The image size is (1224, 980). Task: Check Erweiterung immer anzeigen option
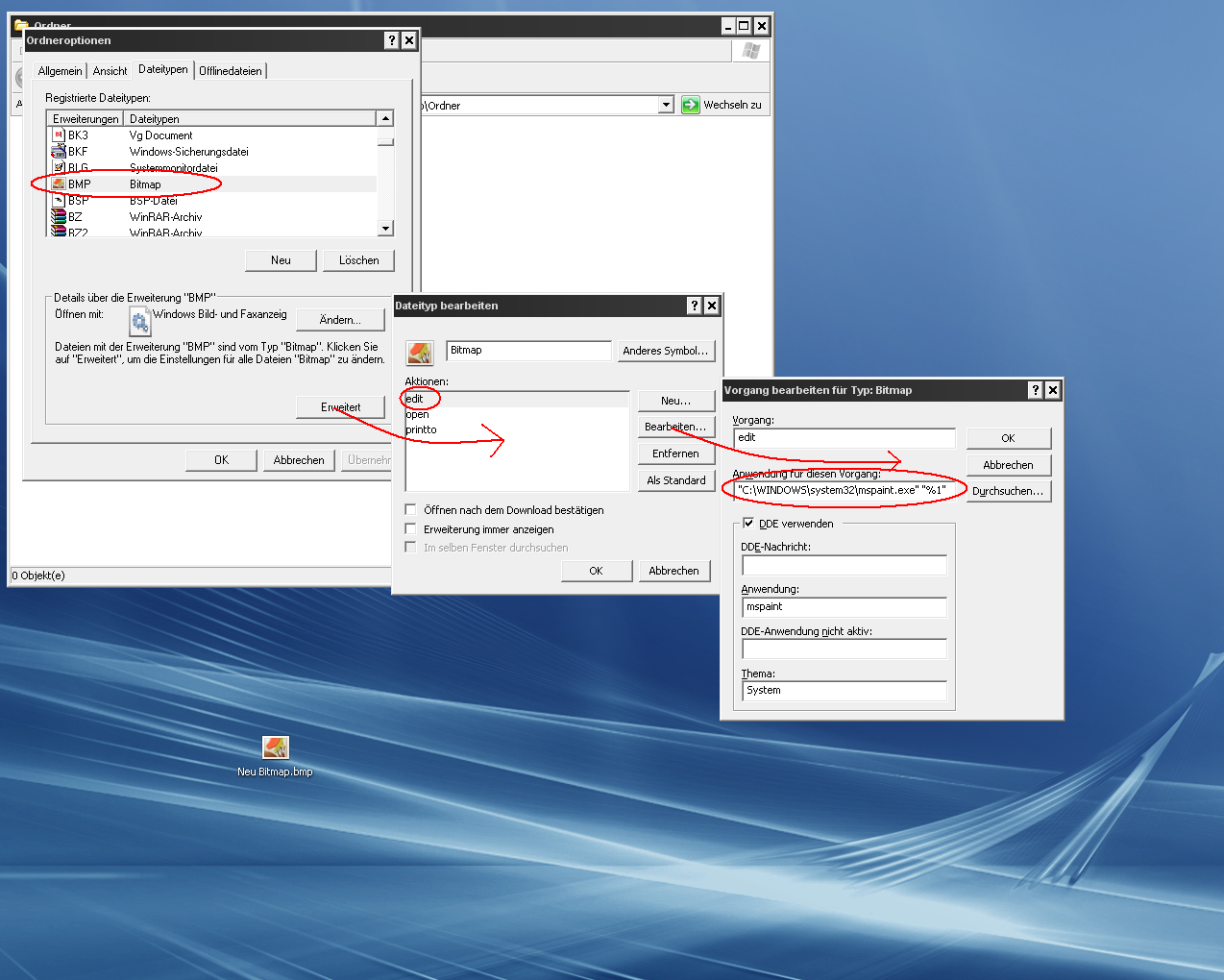(x=411, y=529)
